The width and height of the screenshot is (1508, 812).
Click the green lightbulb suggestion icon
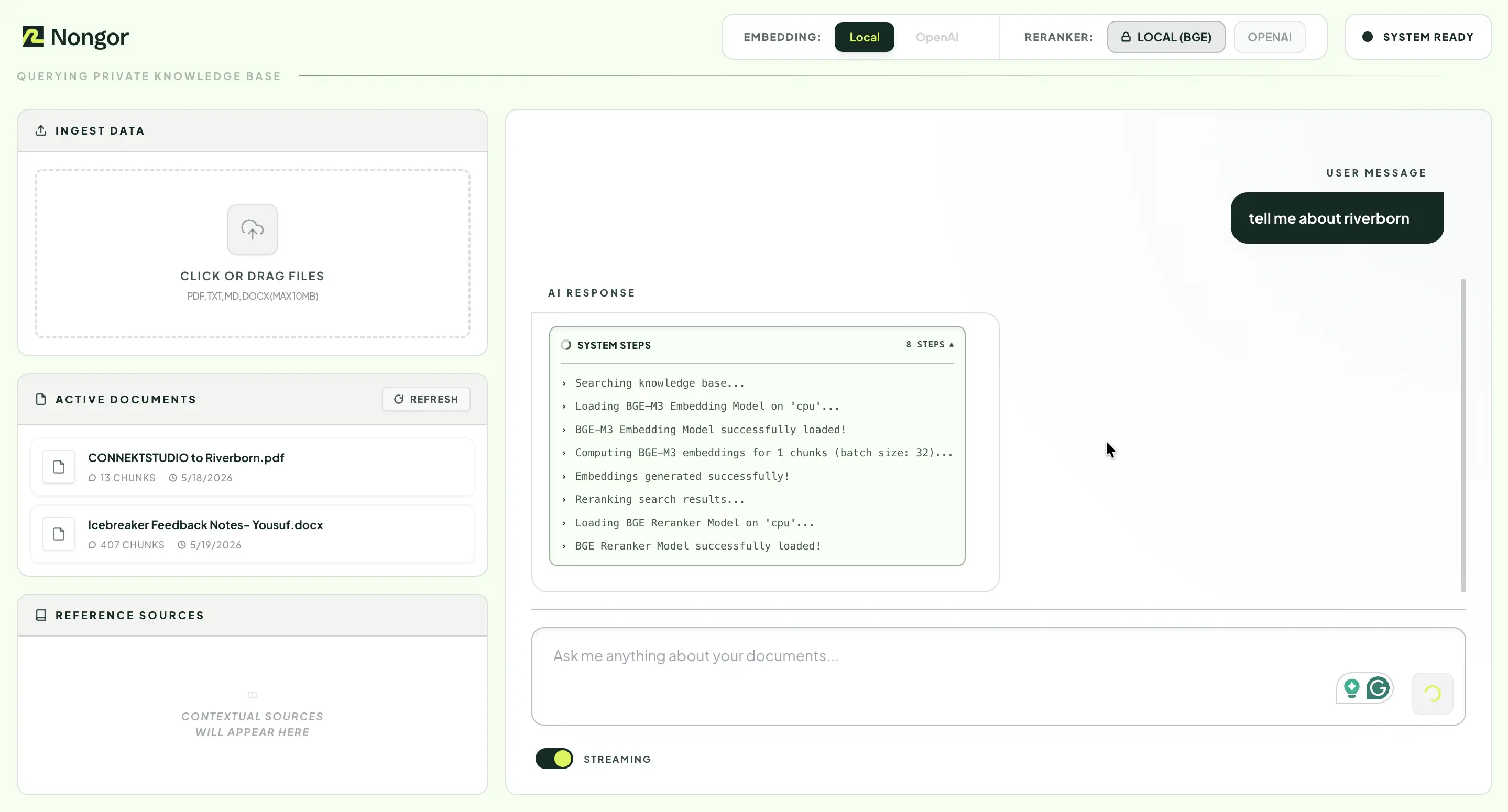click(1352, 688)
